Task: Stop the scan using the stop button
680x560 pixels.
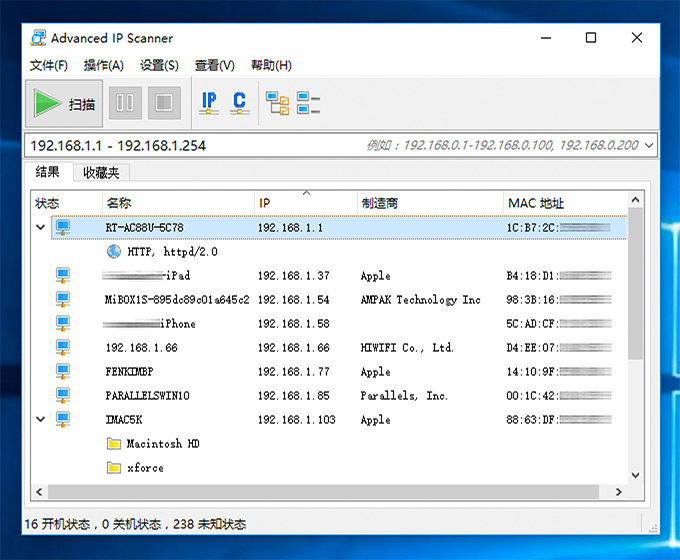Action: click(x=164, y=103)
